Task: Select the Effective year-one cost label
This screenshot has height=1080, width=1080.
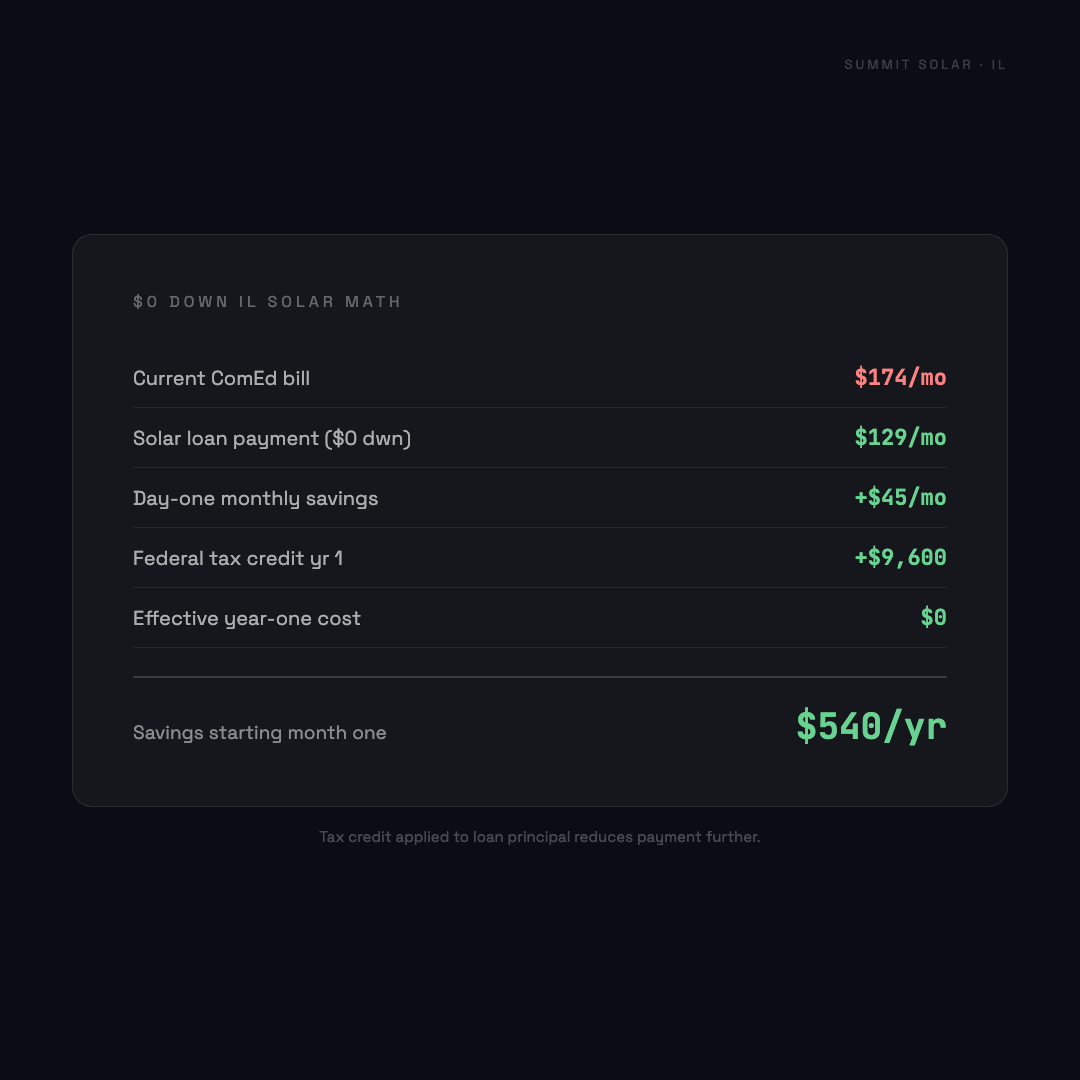Action: [x=247, y=618]
